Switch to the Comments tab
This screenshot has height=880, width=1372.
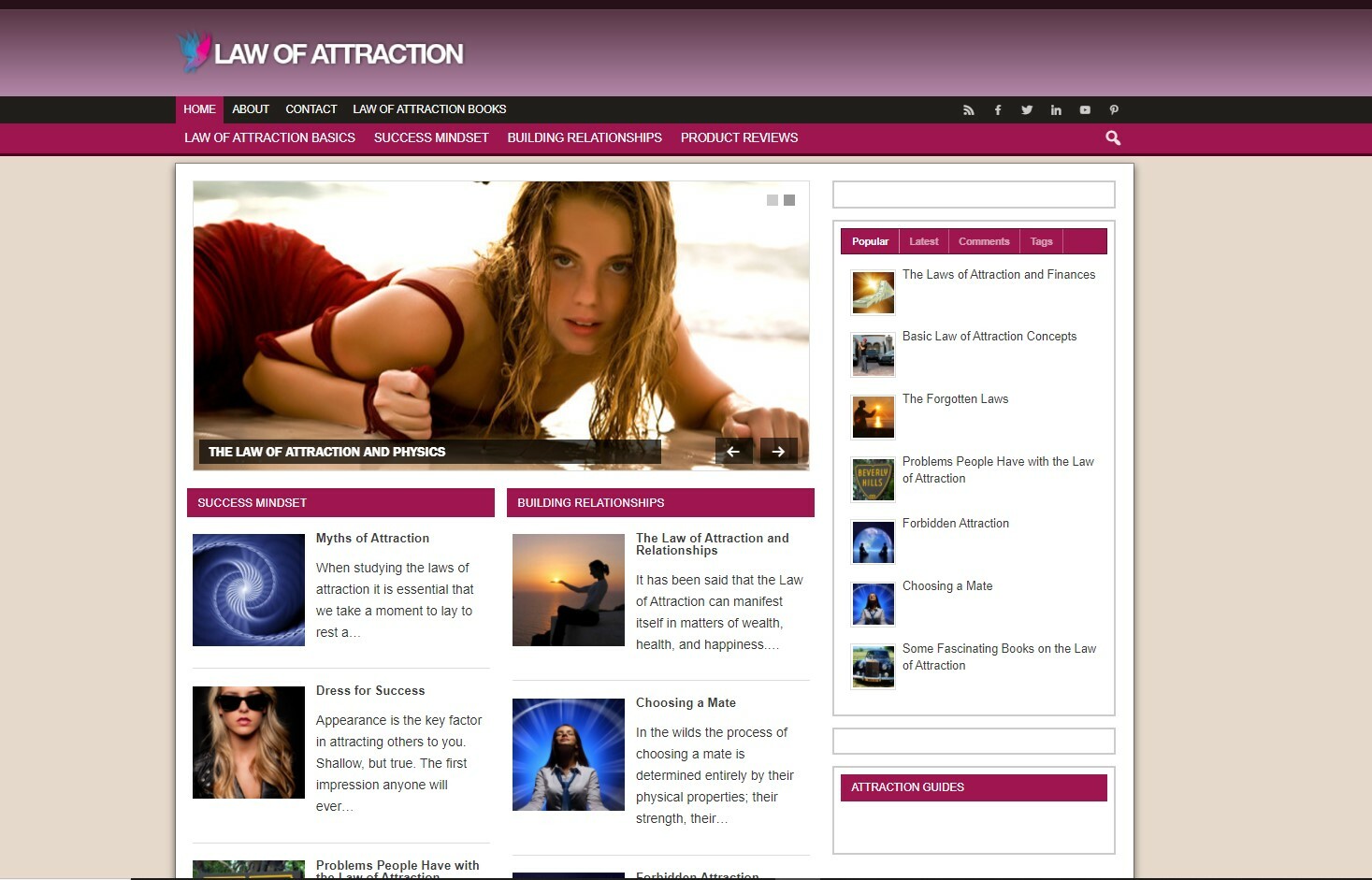(984, 241)
